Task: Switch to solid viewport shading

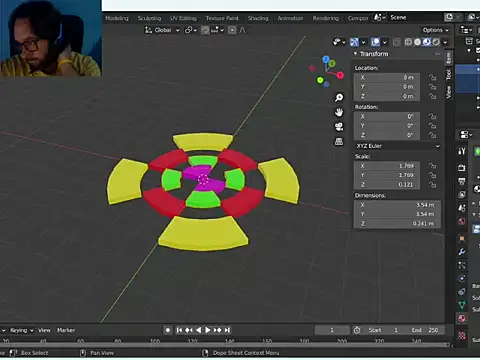Action: (417, 42)
